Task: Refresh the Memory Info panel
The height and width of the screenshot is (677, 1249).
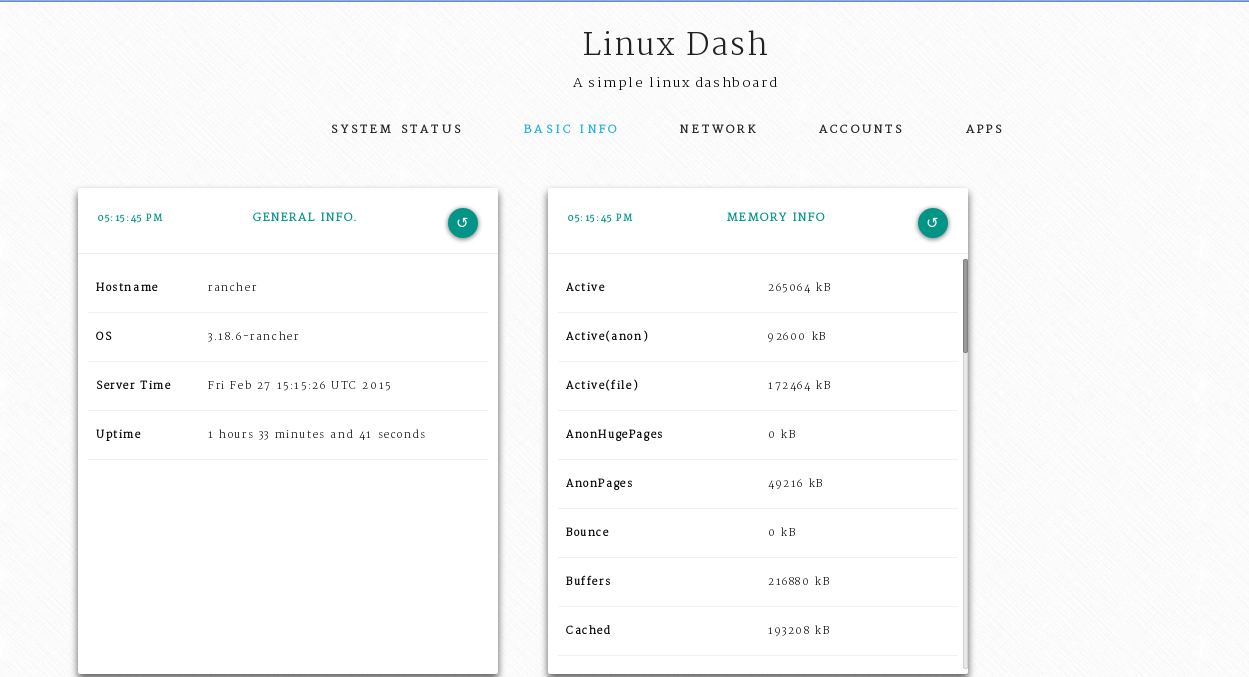Action: tap(932, 223)
